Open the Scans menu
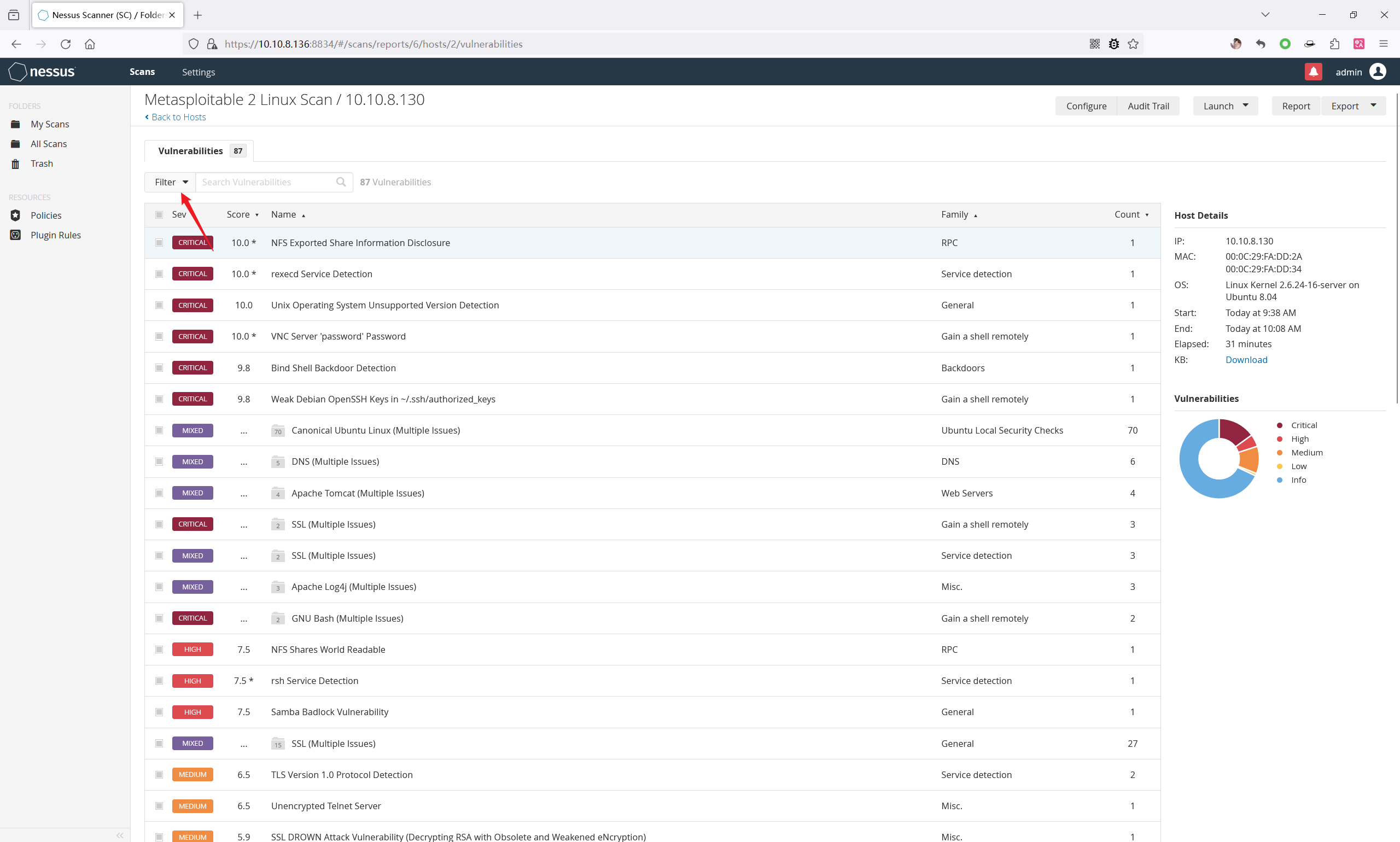 pos(142,72)
